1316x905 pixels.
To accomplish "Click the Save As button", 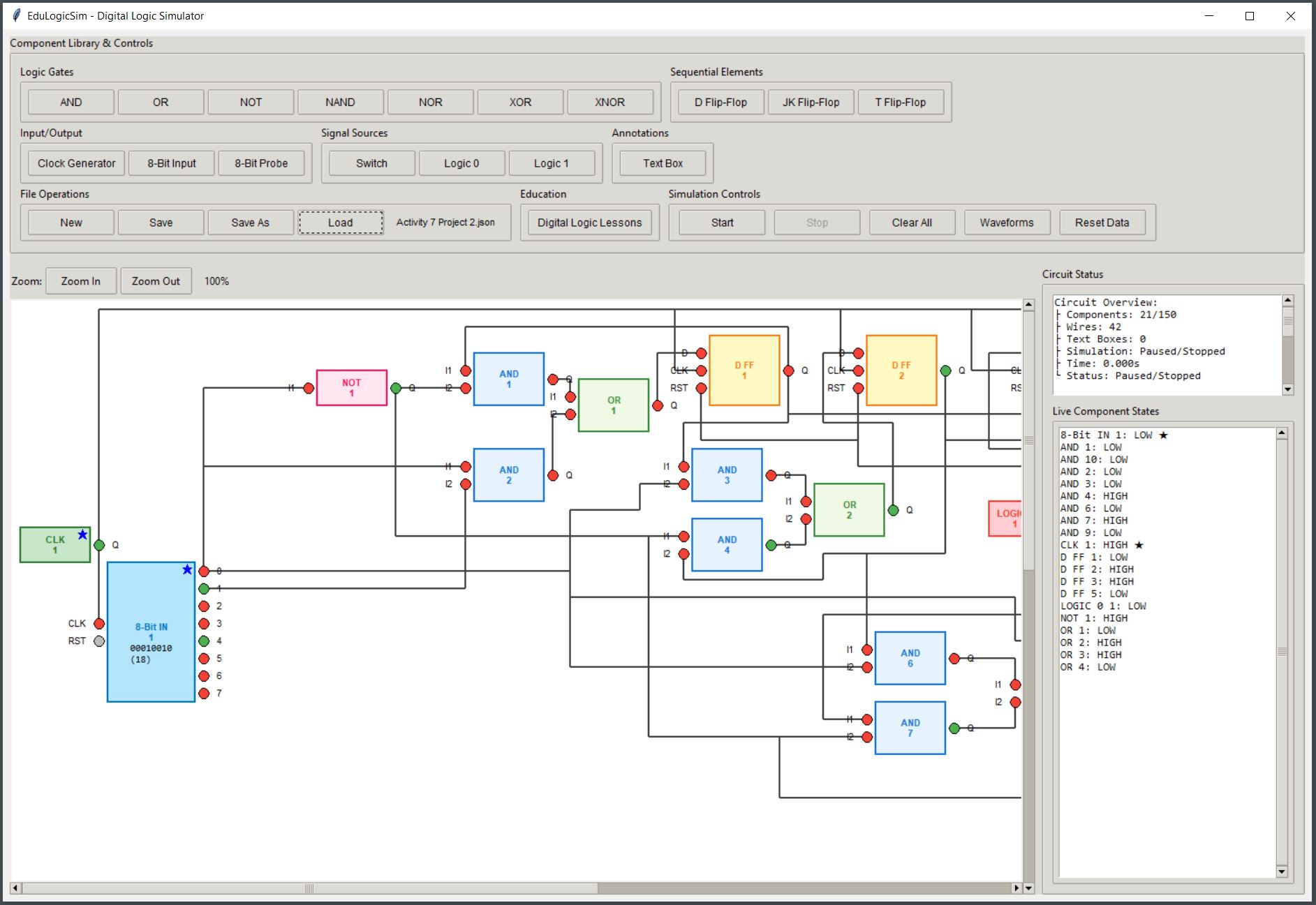I will coord(251,223).
